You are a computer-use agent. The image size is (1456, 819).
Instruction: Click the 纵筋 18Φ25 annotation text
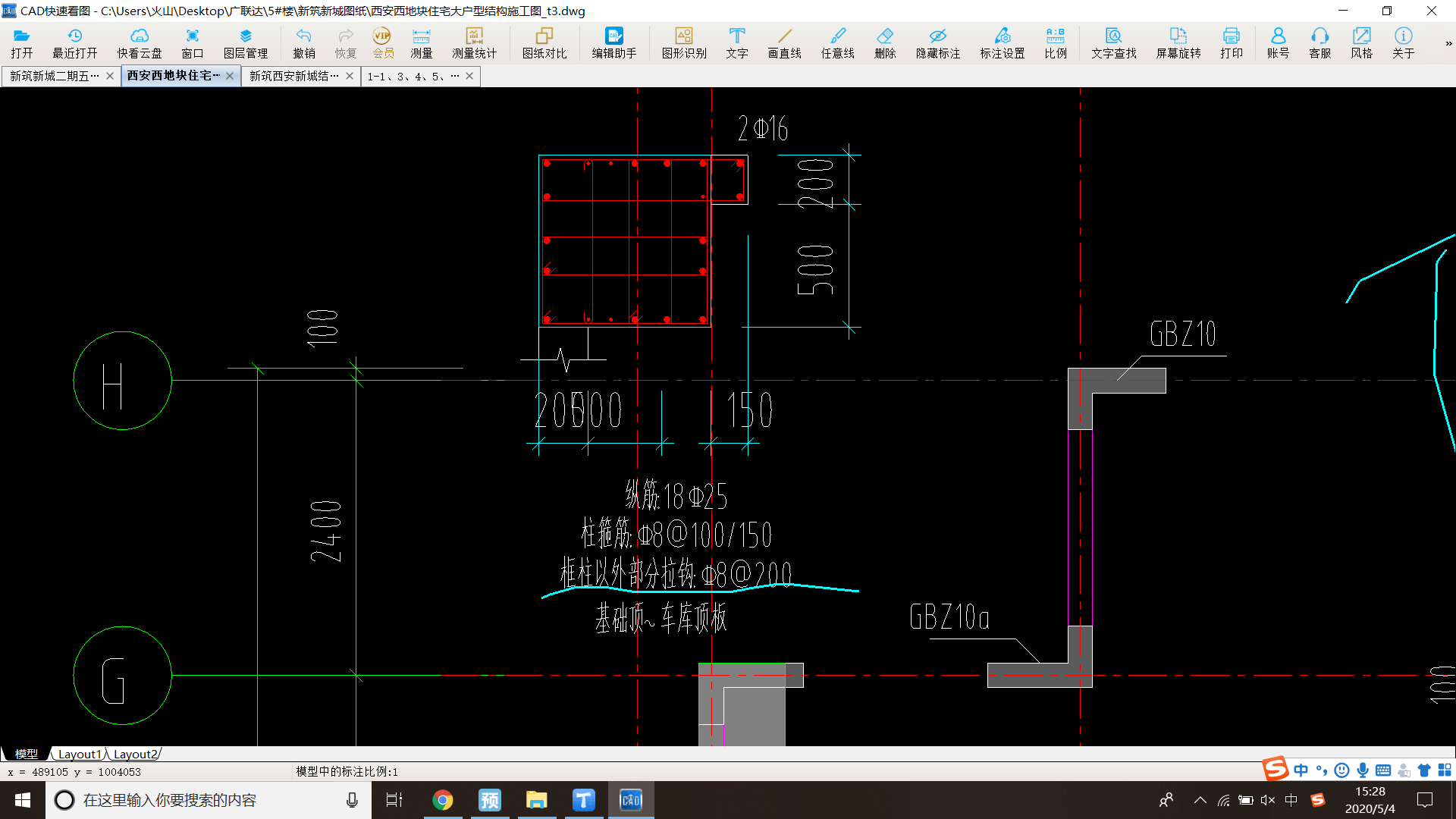[x=676, y=496]
